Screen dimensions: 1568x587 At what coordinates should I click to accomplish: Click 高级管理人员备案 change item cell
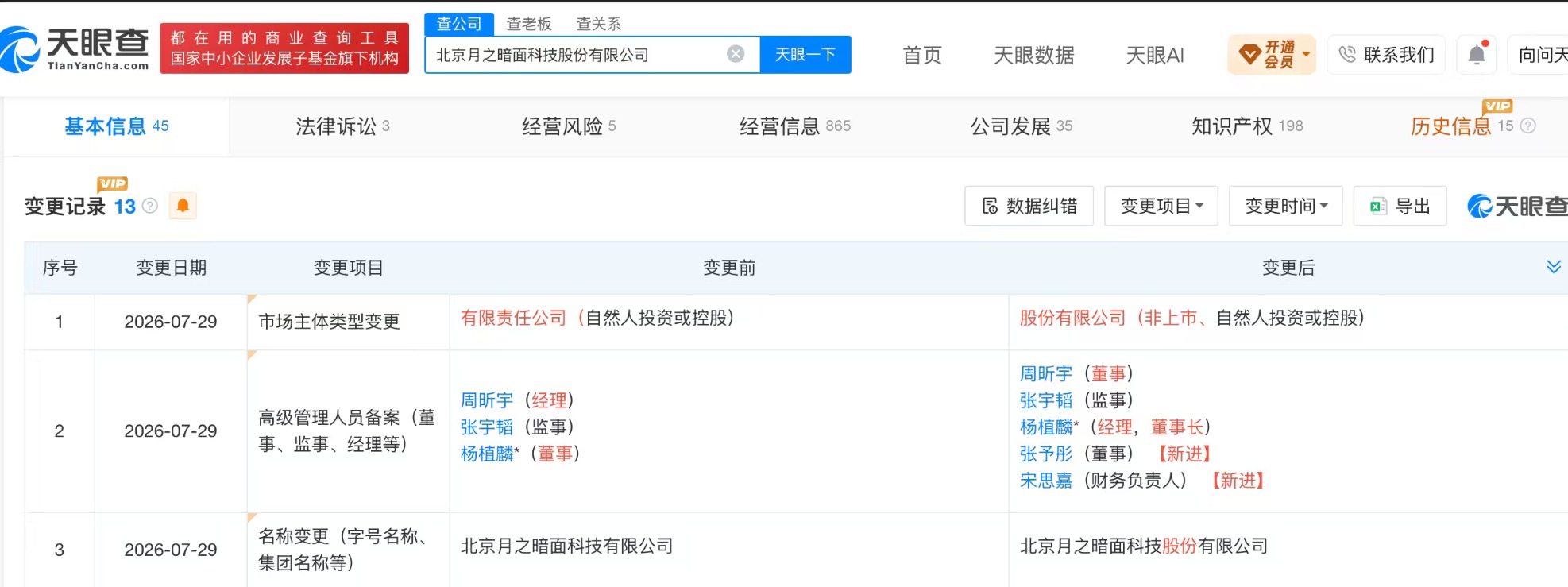click(347, 431)
